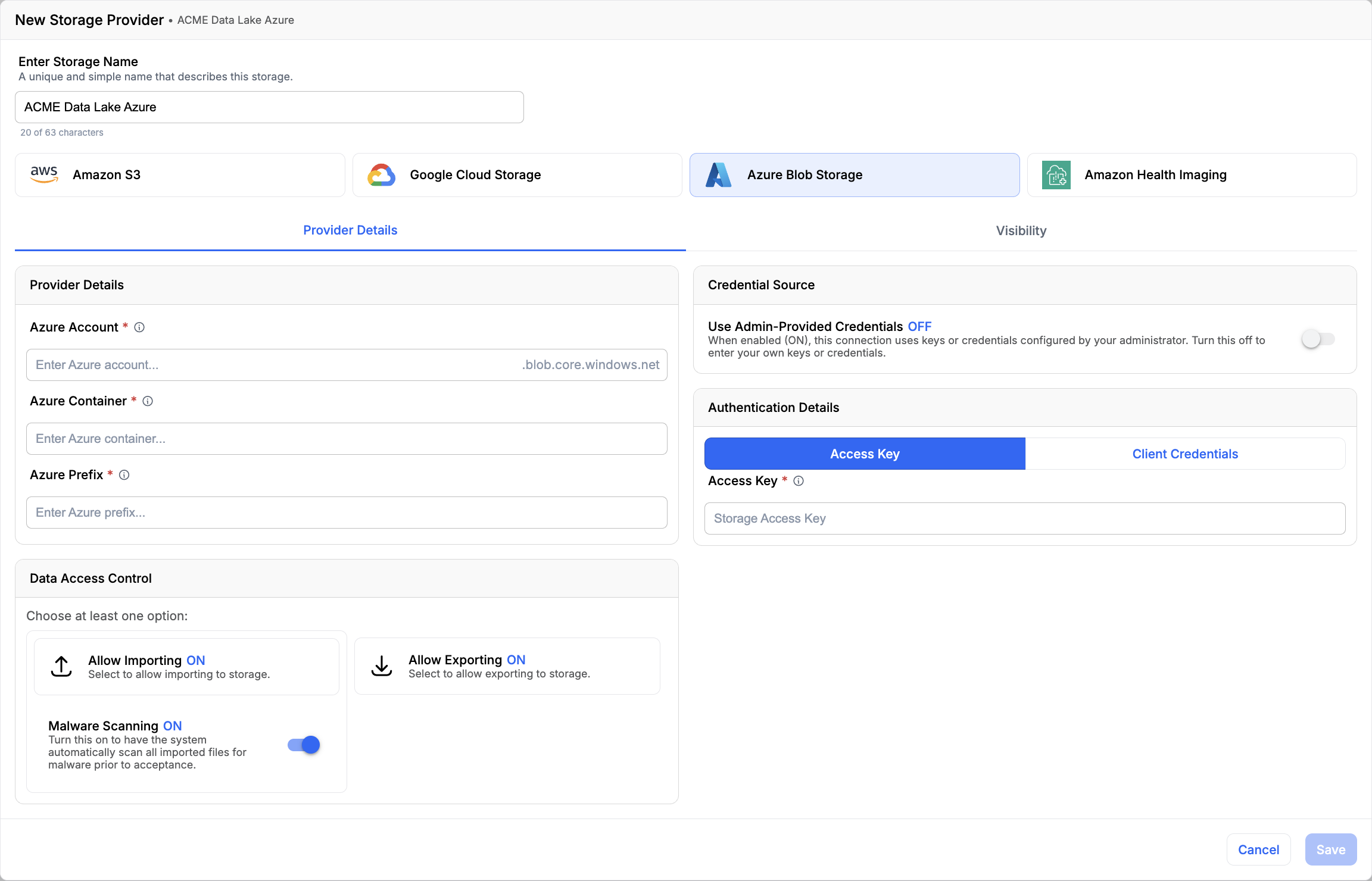
Task: Open Azure Prefix info tooltip icon
Action: pos(124,475)
